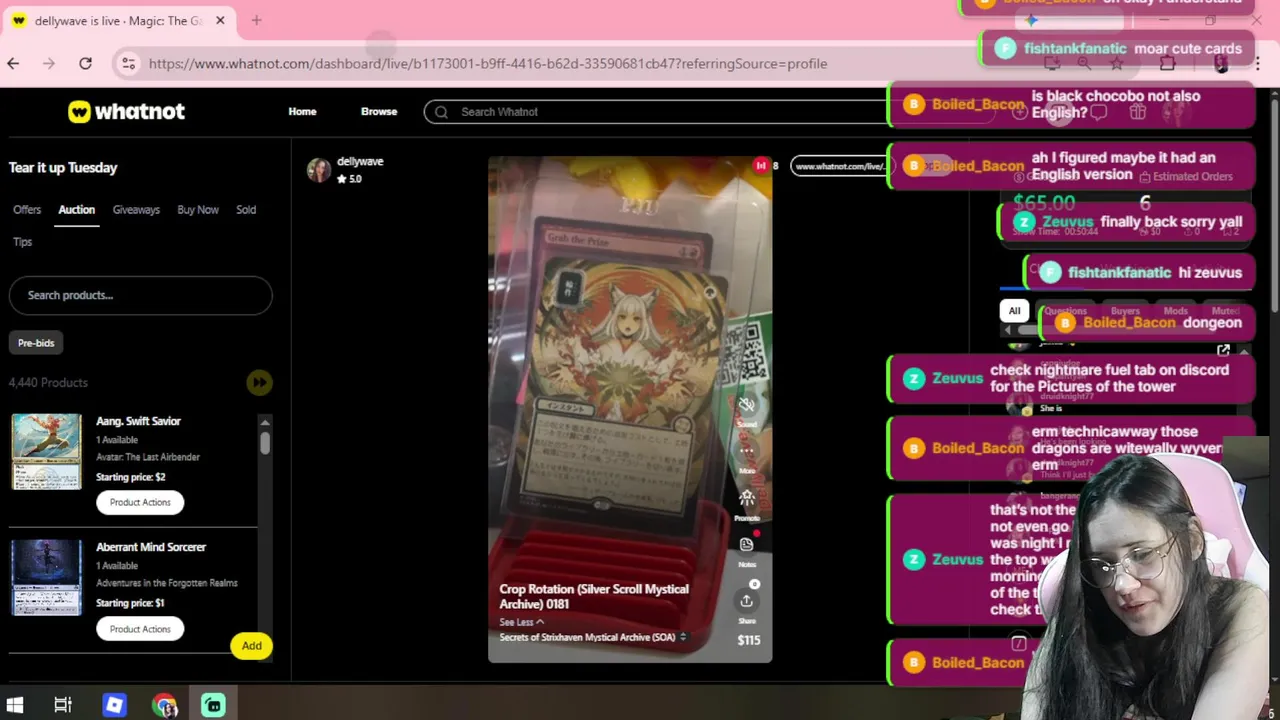Switch to the Tips tab
This screenshot has width=1280, height=720.
coord(22,242)
